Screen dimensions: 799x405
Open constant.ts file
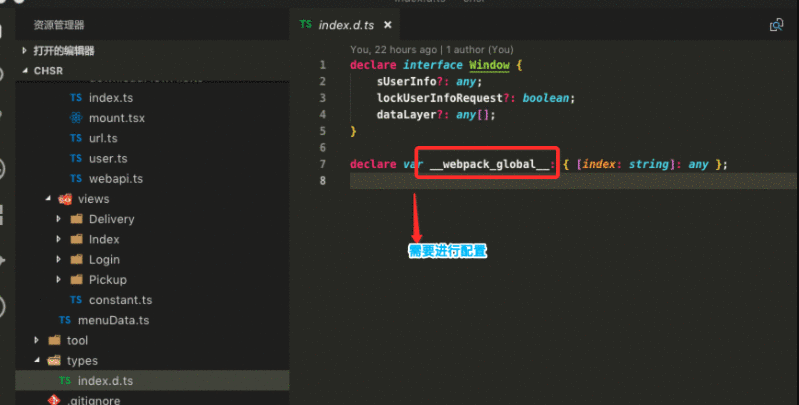(120, 300)
